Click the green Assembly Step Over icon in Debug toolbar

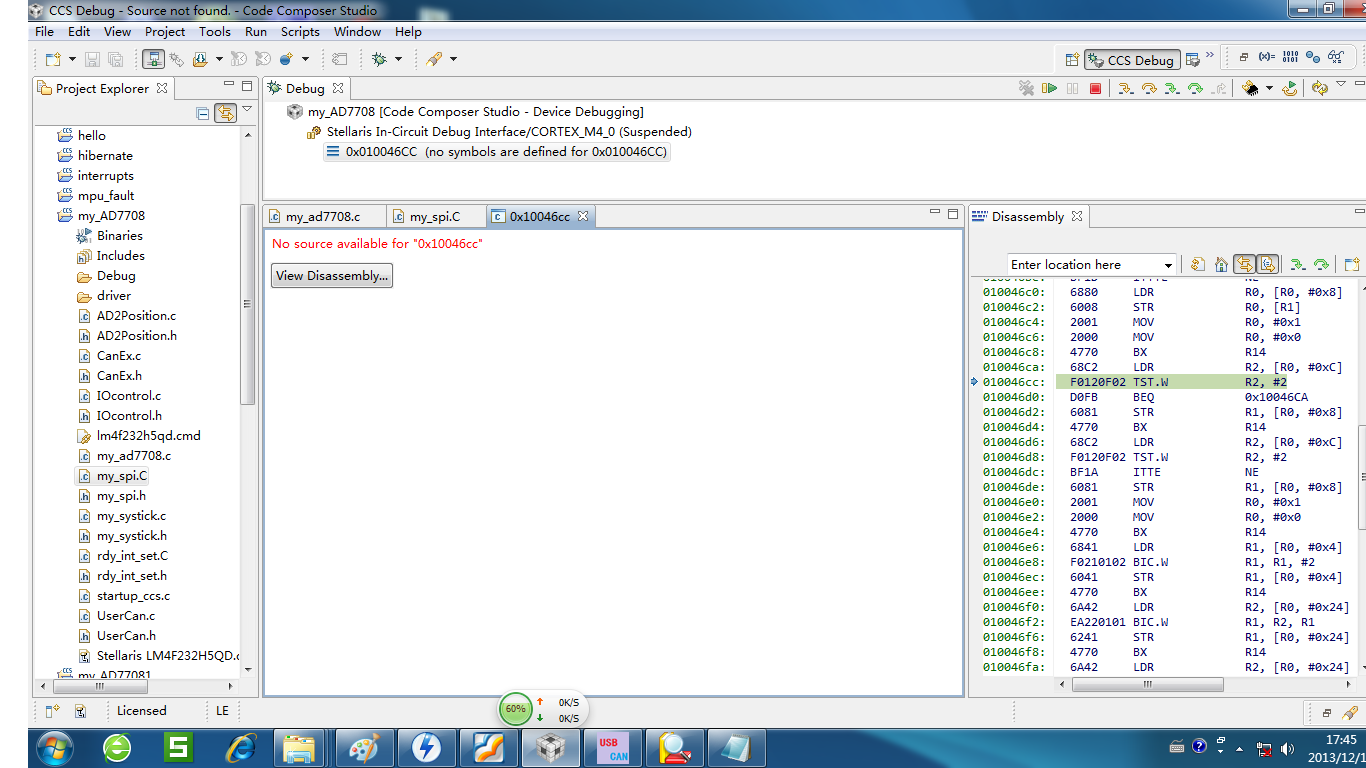click(1195, 88)
